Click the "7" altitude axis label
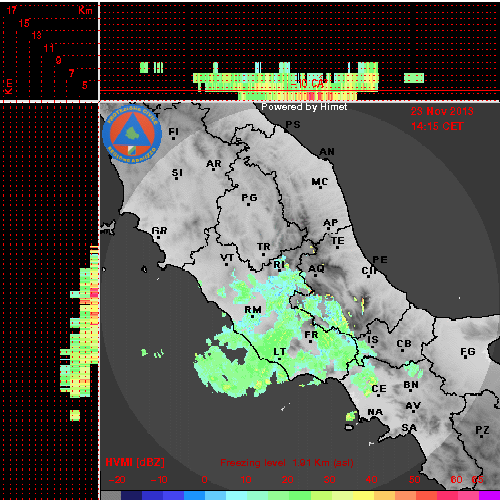The image size is (500, 500). pos(71,73)
